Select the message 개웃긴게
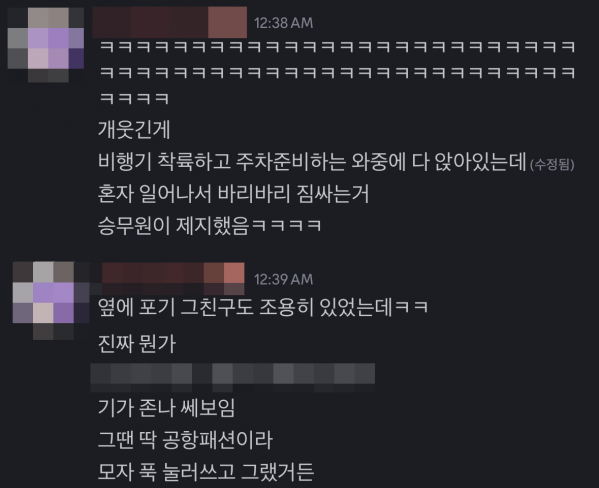This screenshot has width=599, height=488. tap(134, 130)
